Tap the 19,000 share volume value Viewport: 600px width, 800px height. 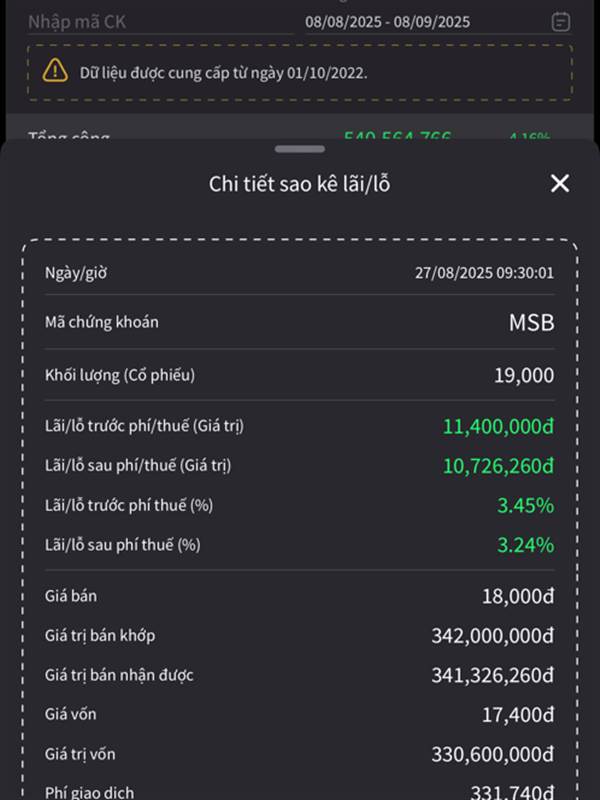coord(524,376)
